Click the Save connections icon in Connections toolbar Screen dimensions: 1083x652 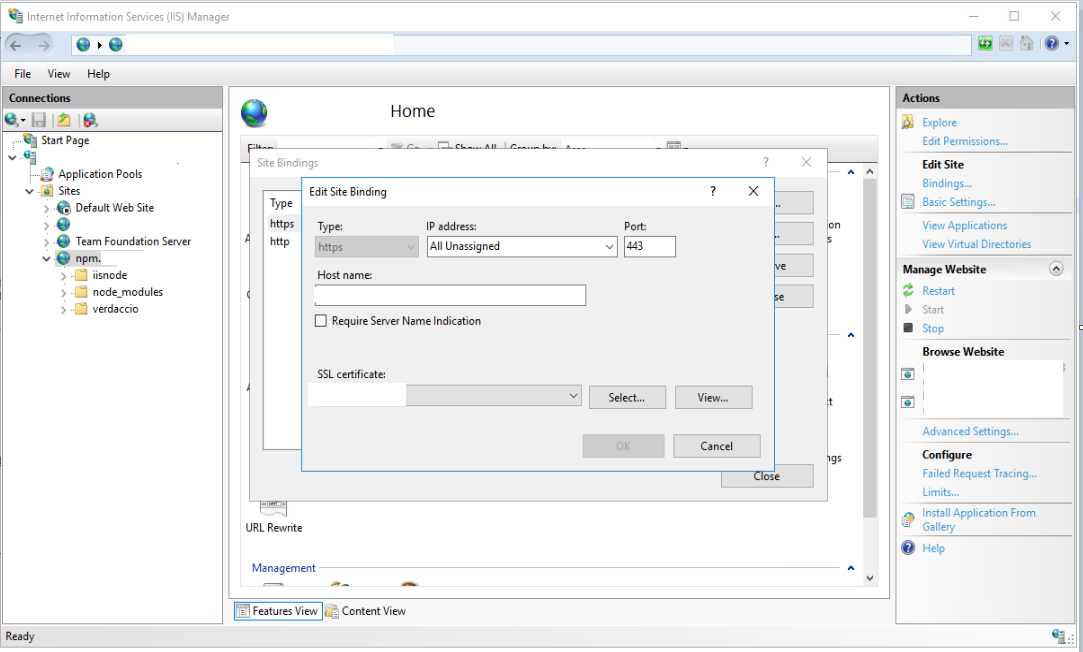pyautogui.click(x=38, y=119)
